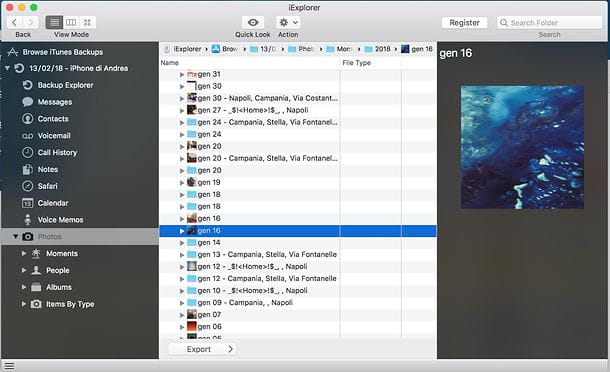
Task: Select gen 10 - _$!<Home>!$_ , Napoli
Action: click(252, 291)
